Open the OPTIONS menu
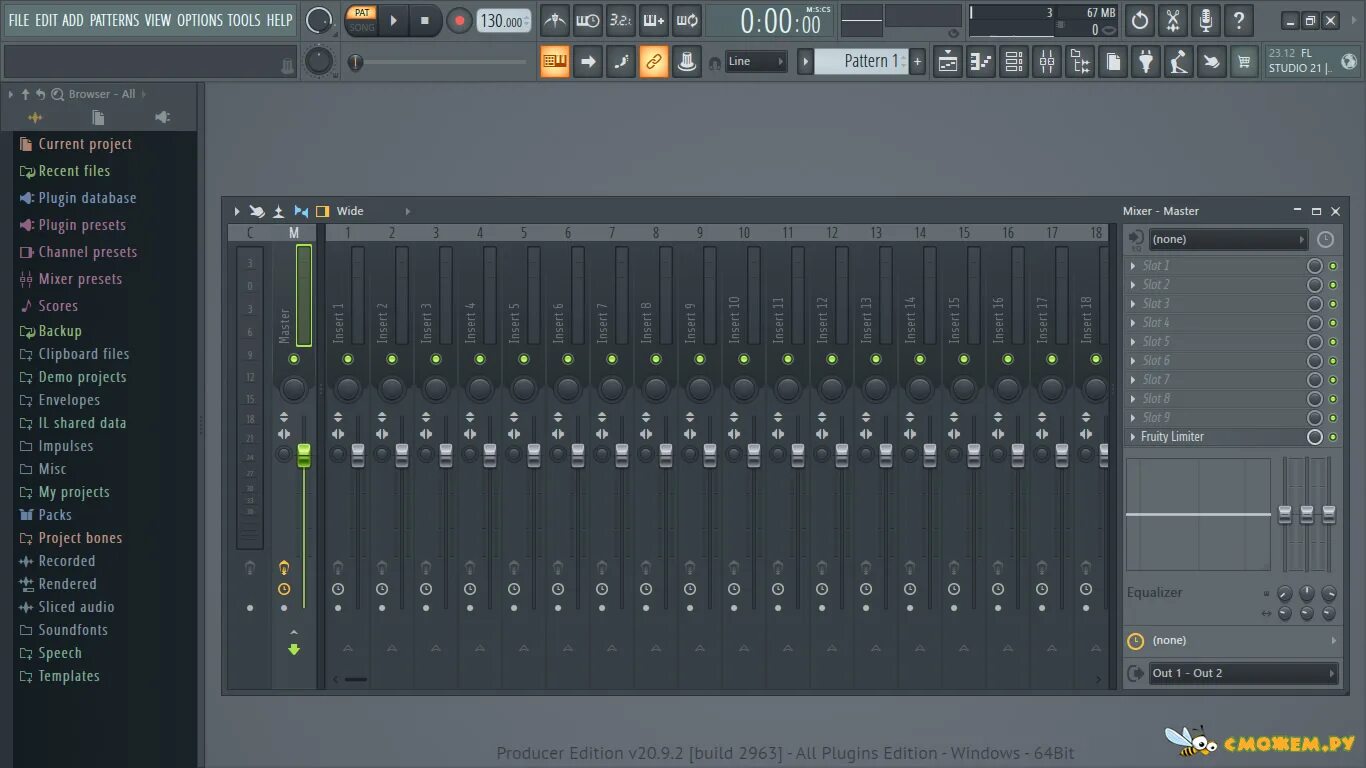Viewport: 1366px width, 768px height. [200, 20]
